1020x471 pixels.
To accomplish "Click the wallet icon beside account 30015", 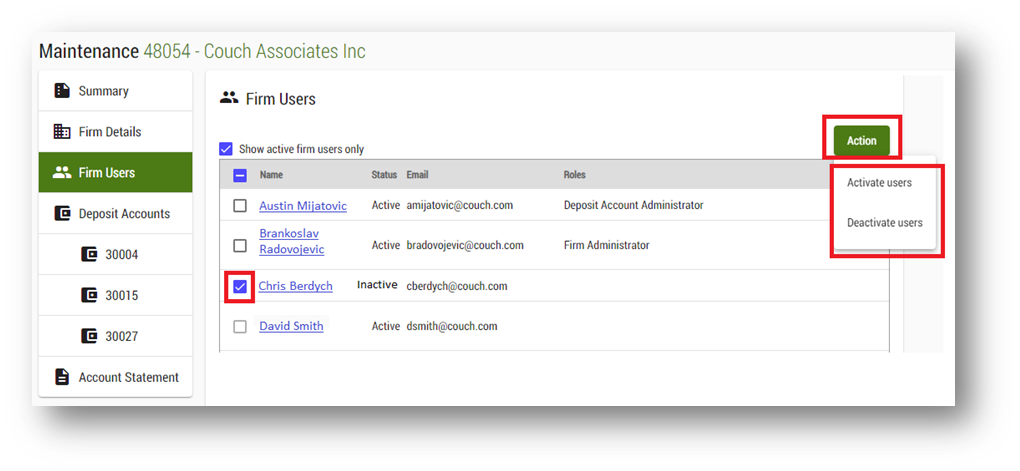I will click(x=89, y=296).
